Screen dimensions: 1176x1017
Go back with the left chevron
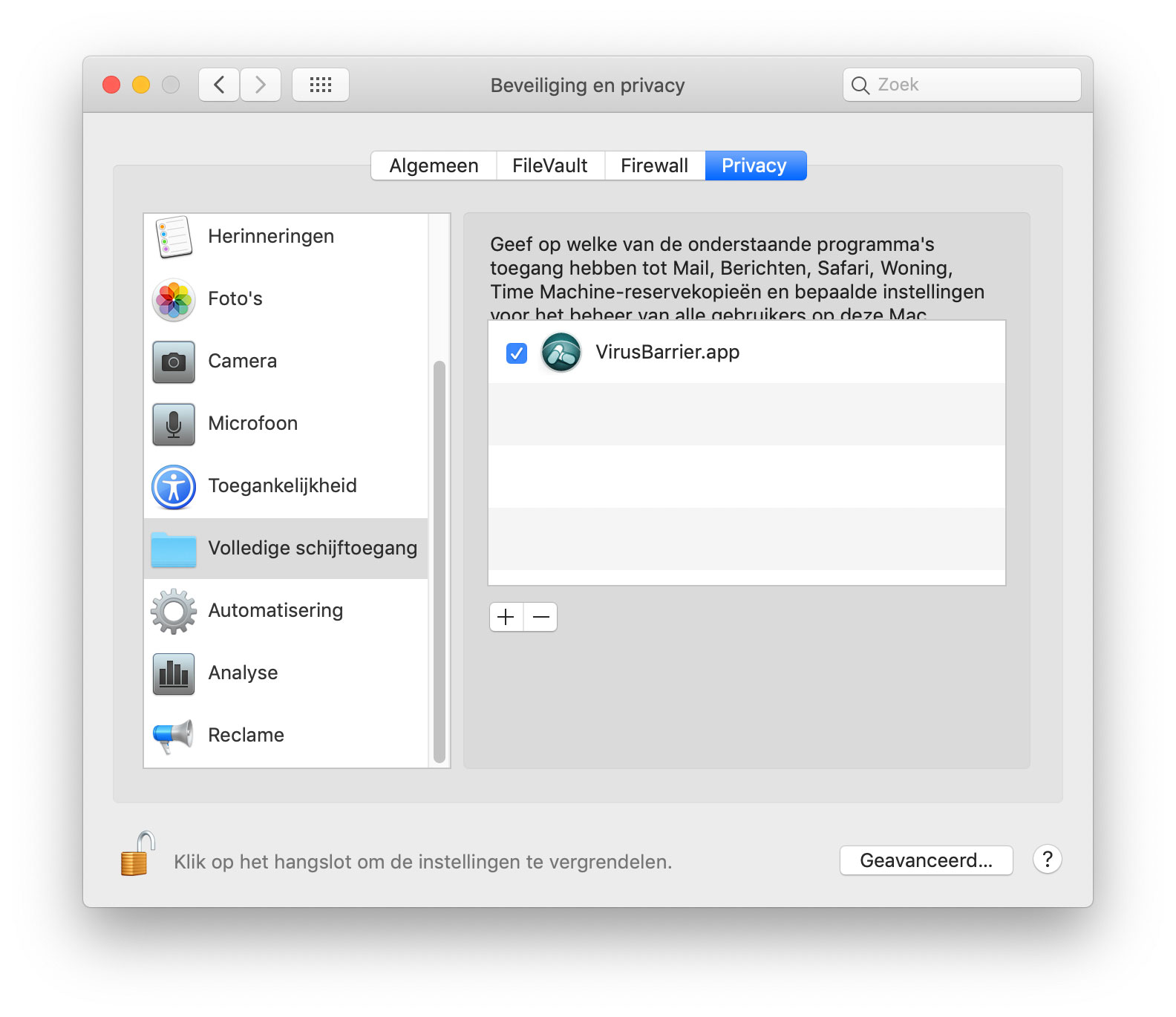pos(219,85)
